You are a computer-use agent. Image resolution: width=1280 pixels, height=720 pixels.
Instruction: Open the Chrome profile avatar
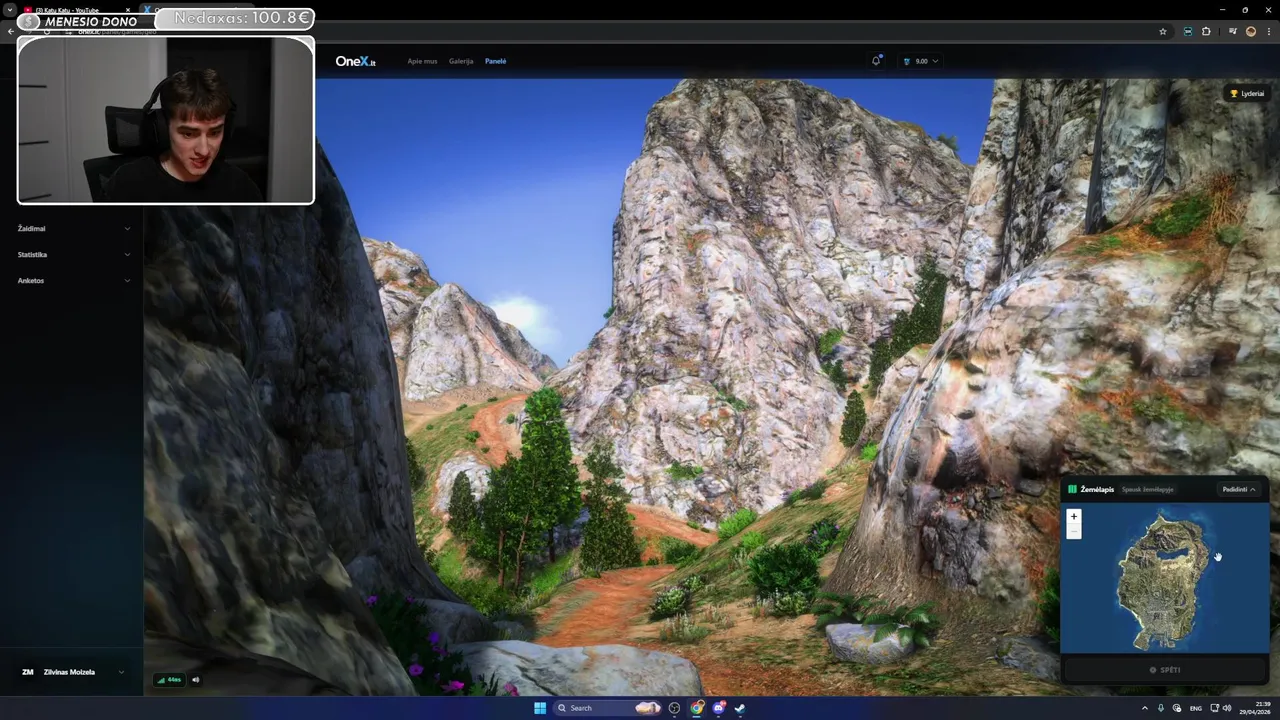click(x=1251, y=31)
